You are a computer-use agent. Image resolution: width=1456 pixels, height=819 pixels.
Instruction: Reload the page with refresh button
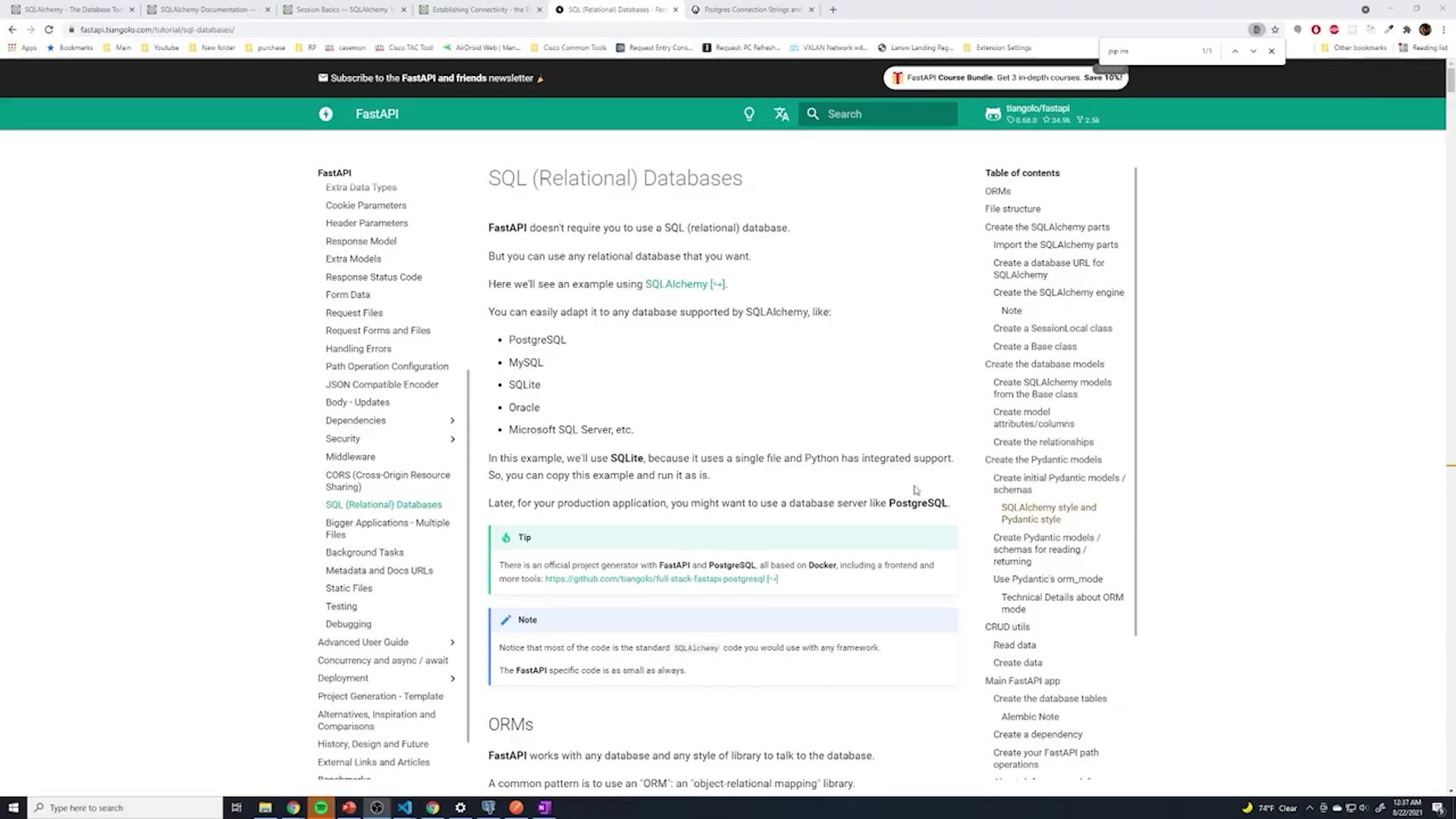click(x=49, y=30)
